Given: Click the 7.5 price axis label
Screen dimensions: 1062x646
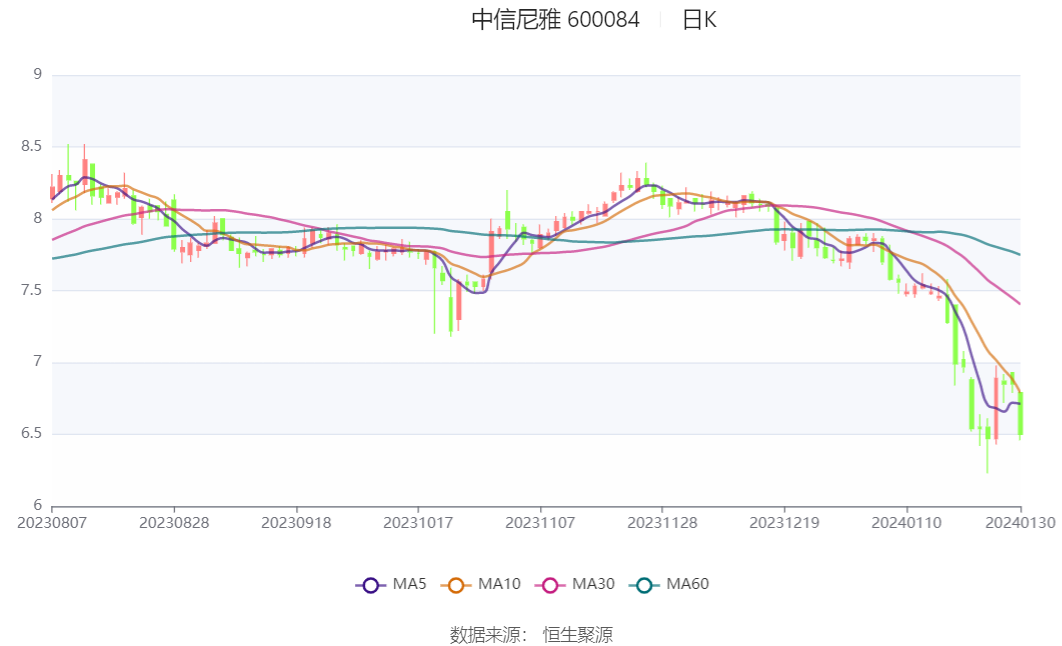Looking at the screenshot, I should pyautogui.click(x=31, y=290).
